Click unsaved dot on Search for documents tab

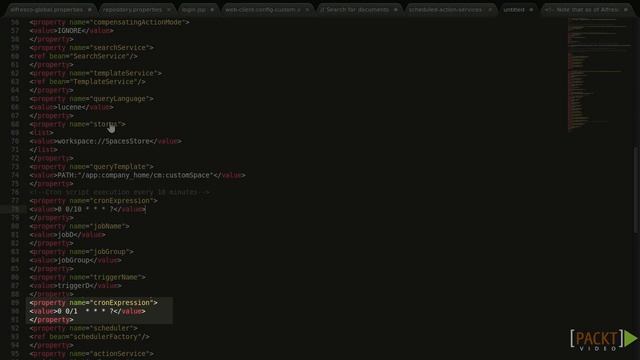[396, 9]
